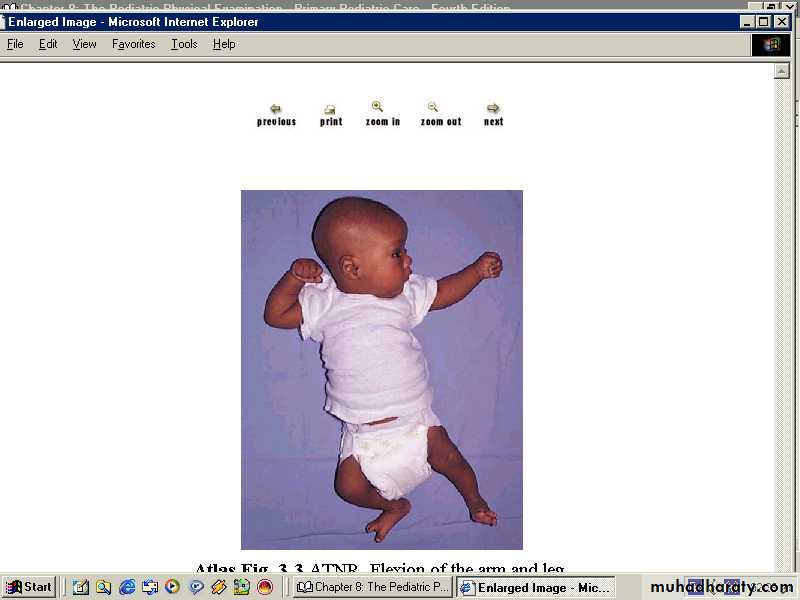The image size is (800, 600).
Task: Click the infant ATNR photo
Action: click(x=381, y=369)
